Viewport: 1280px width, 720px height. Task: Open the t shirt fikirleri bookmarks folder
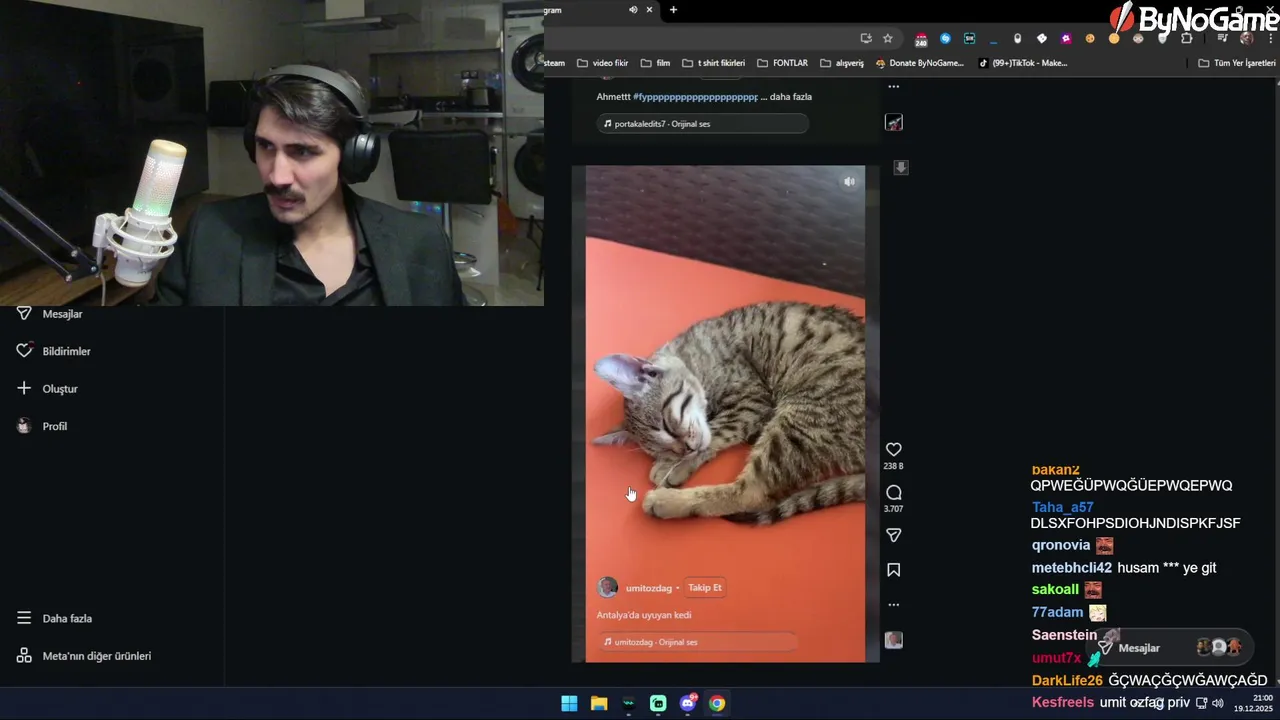pos(713,63)
